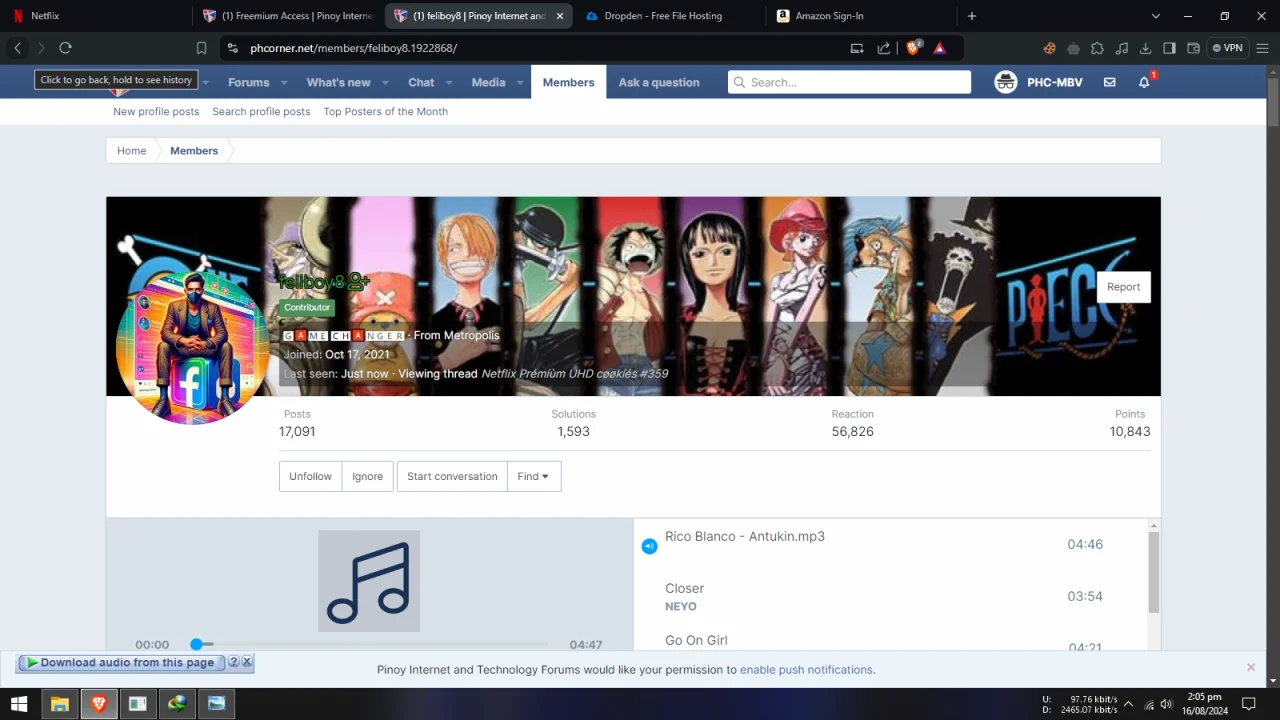Open Netflix Premium UHD cookies thread link
1280x720 pixels.
574,374
